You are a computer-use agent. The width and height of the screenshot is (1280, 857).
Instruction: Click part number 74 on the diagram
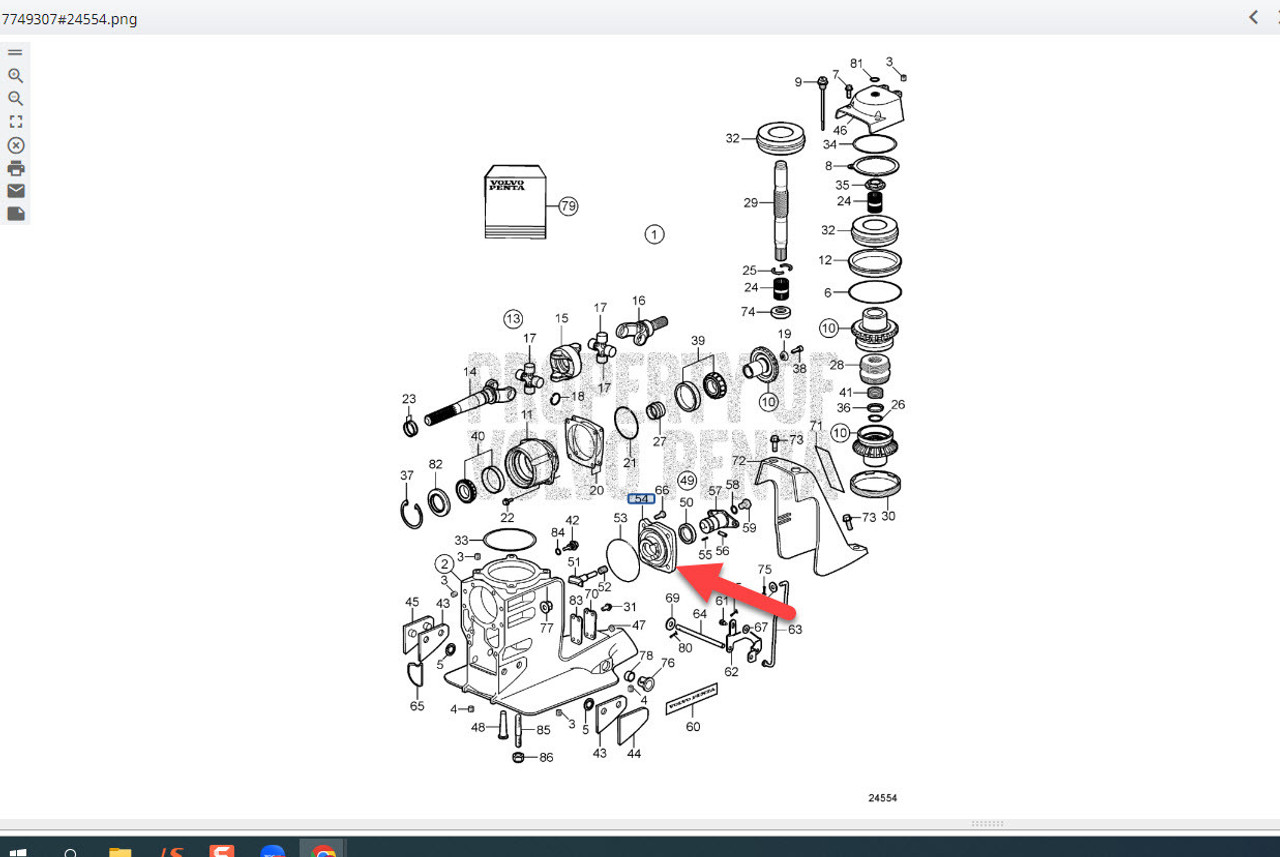[748, 312]
